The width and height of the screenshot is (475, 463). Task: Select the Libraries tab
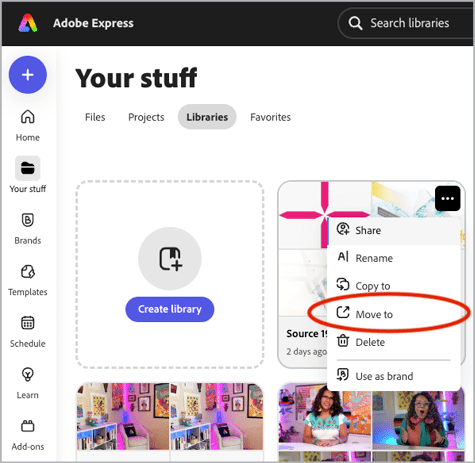[207, 117]
